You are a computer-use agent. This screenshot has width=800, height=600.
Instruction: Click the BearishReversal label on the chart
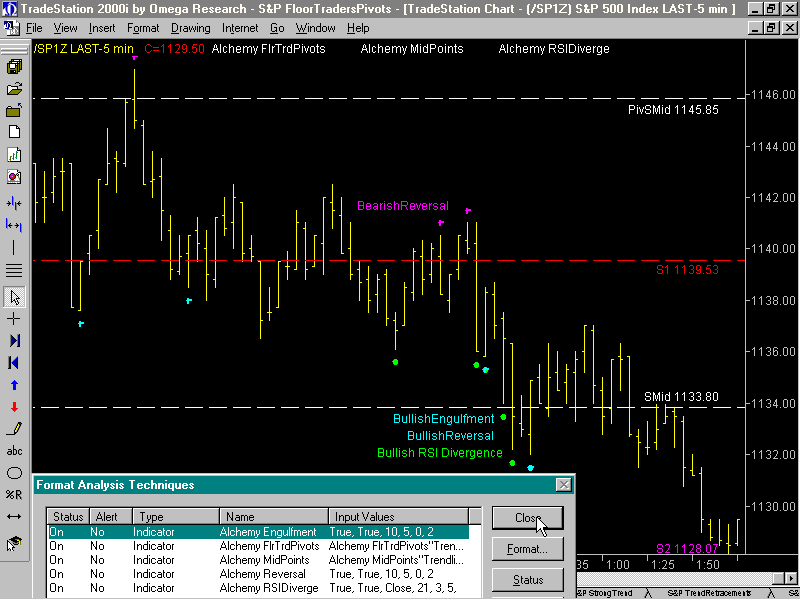403,206
